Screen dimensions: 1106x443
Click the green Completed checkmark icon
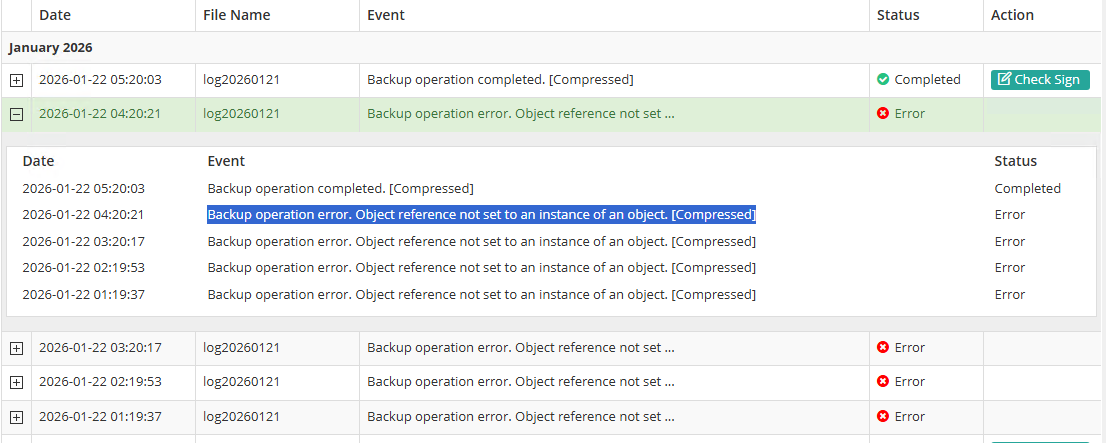click(882, 80)
